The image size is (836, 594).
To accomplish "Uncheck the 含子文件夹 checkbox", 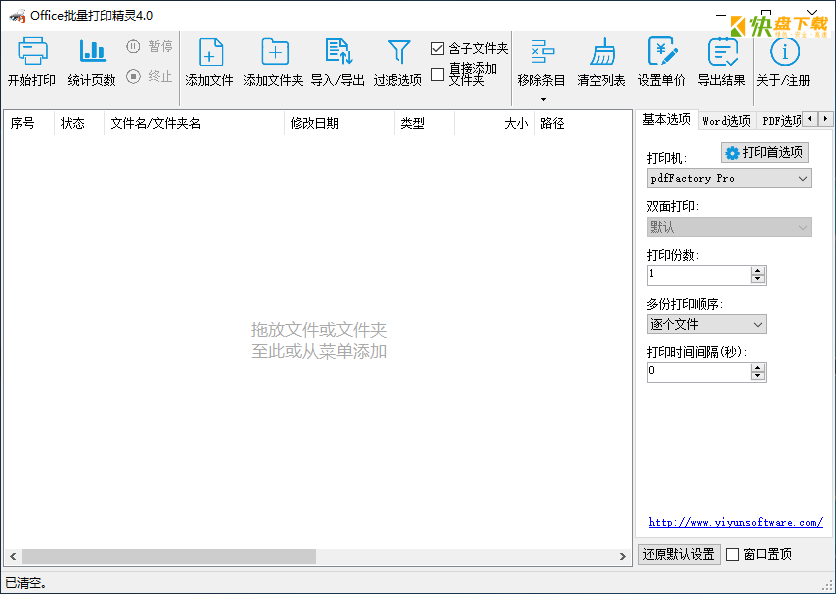I will 437,49.
